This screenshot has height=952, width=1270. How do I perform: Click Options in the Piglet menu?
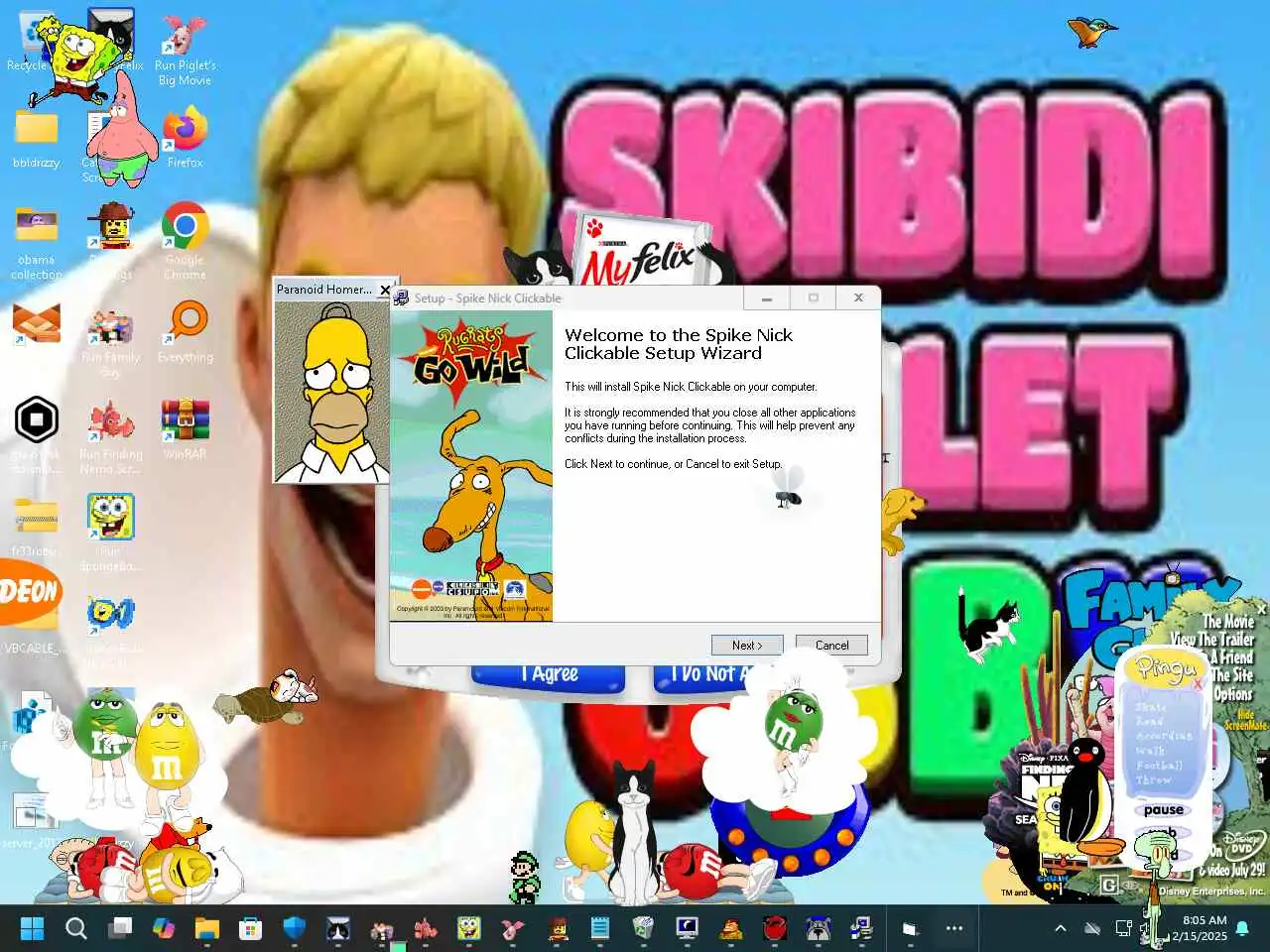click(x=1232, y=694)
